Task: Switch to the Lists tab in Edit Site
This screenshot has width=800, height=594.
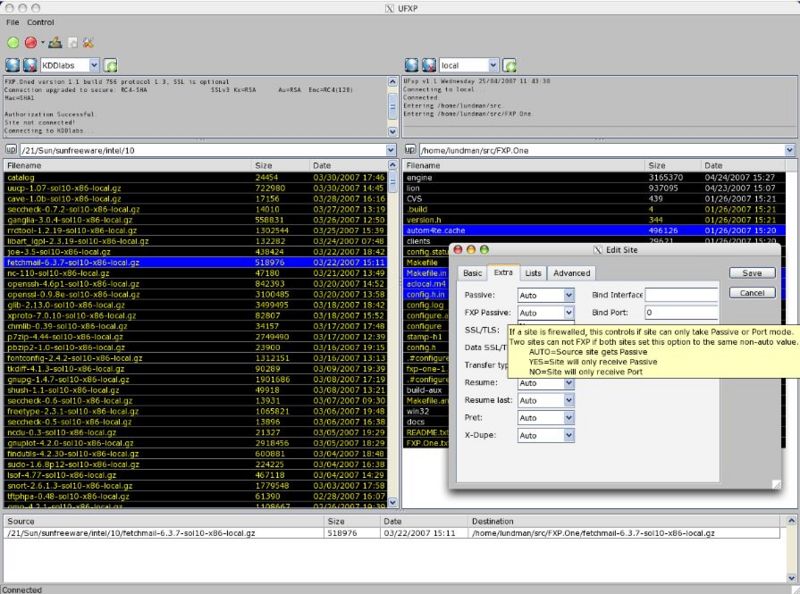Action: (x=533, y=273)
